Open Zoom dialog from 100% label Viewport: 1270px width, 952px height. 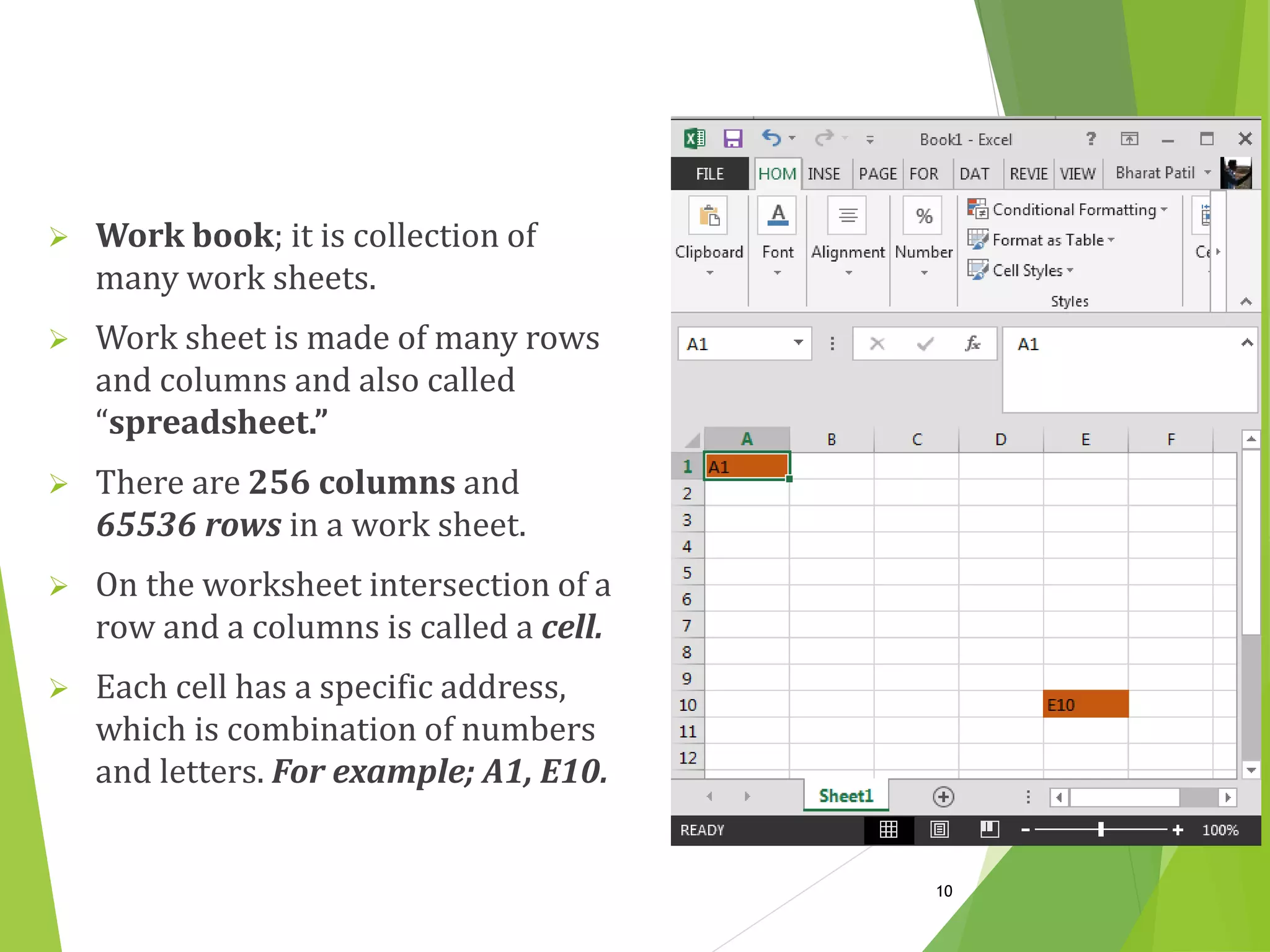tap(1220, 830)
